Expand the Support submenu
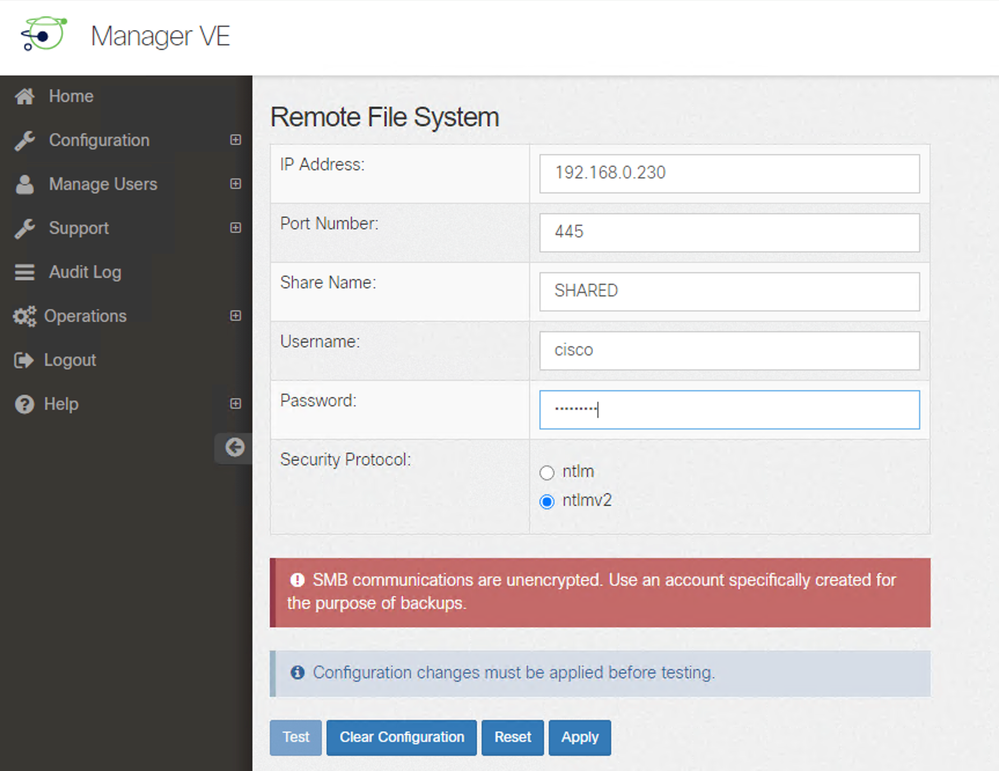 (x=235, y=227)
